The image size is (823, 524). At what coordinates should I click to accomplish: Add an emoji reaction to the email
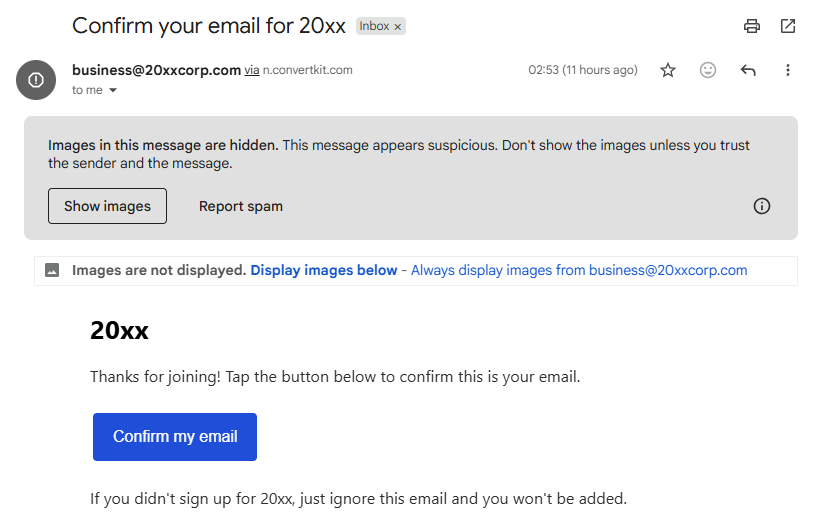coord(708,70)
